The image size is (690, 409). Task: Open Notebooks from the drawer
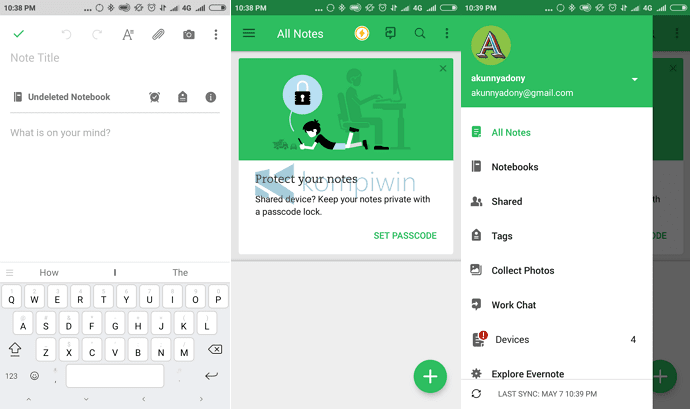pos(557,167)
